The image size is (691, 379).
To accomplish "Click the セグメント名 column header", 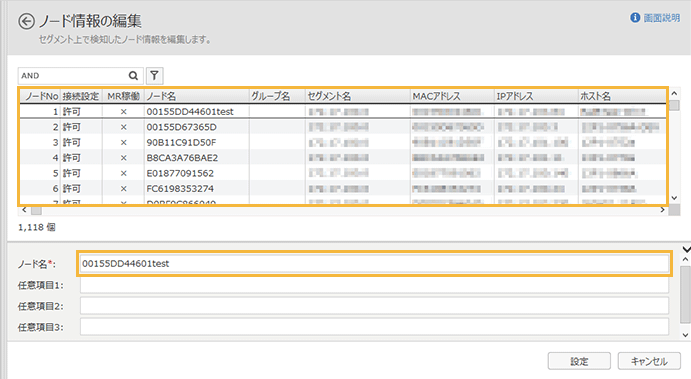I will click(357, 96).
